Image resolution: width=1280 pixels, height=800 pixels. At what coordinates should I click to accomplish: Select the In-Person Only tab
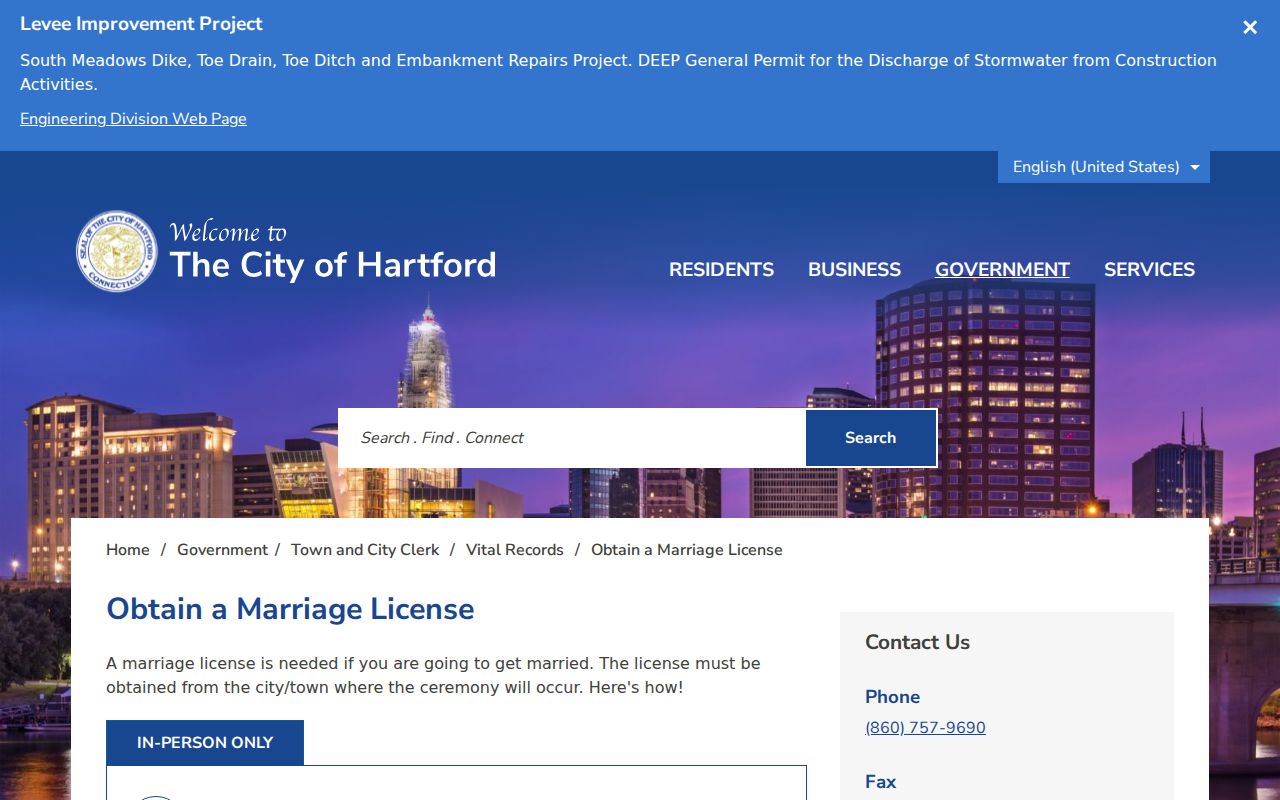coord(205,743)
